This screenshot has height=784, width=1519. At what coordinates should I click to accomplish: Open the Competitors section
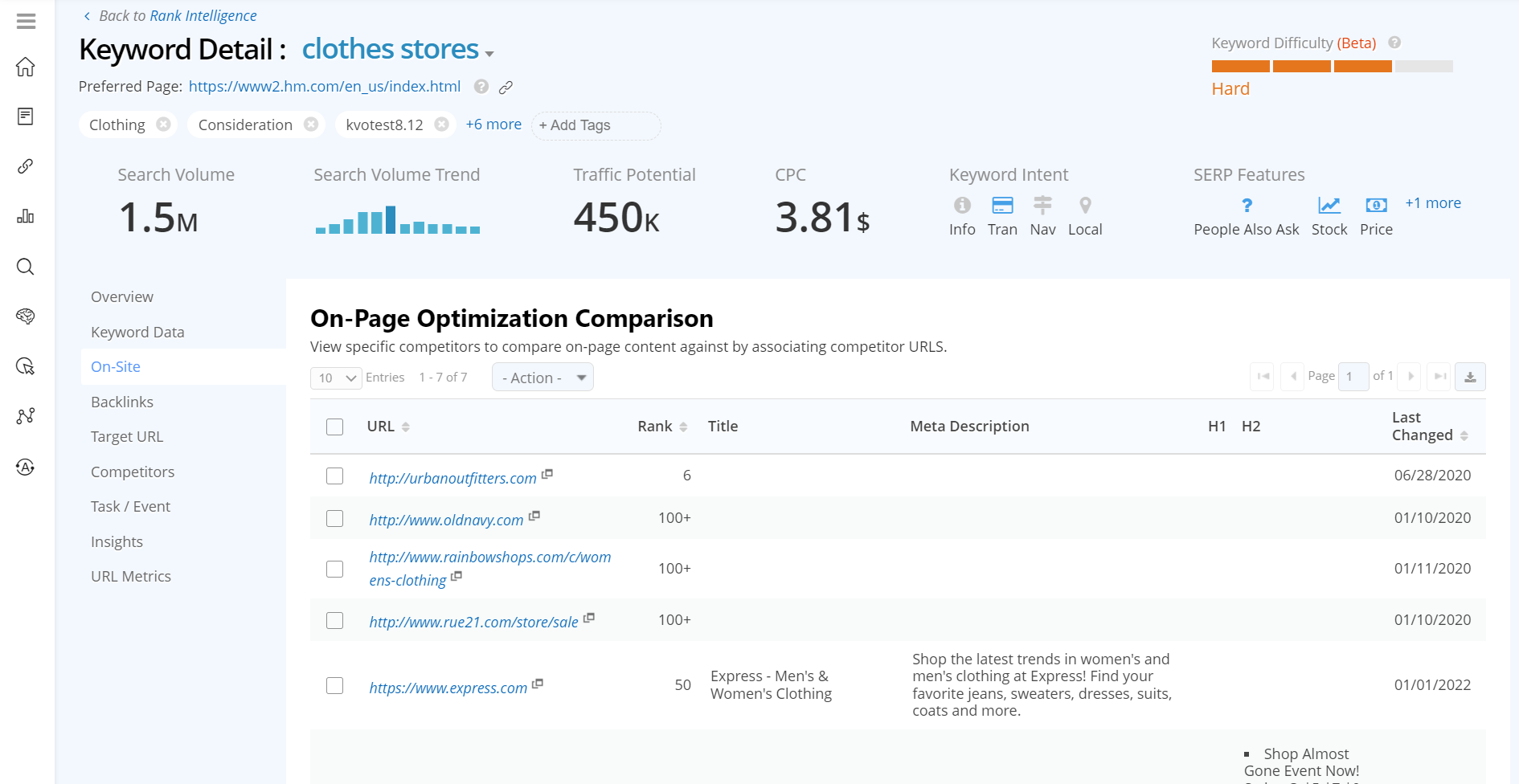click(133, 472)
